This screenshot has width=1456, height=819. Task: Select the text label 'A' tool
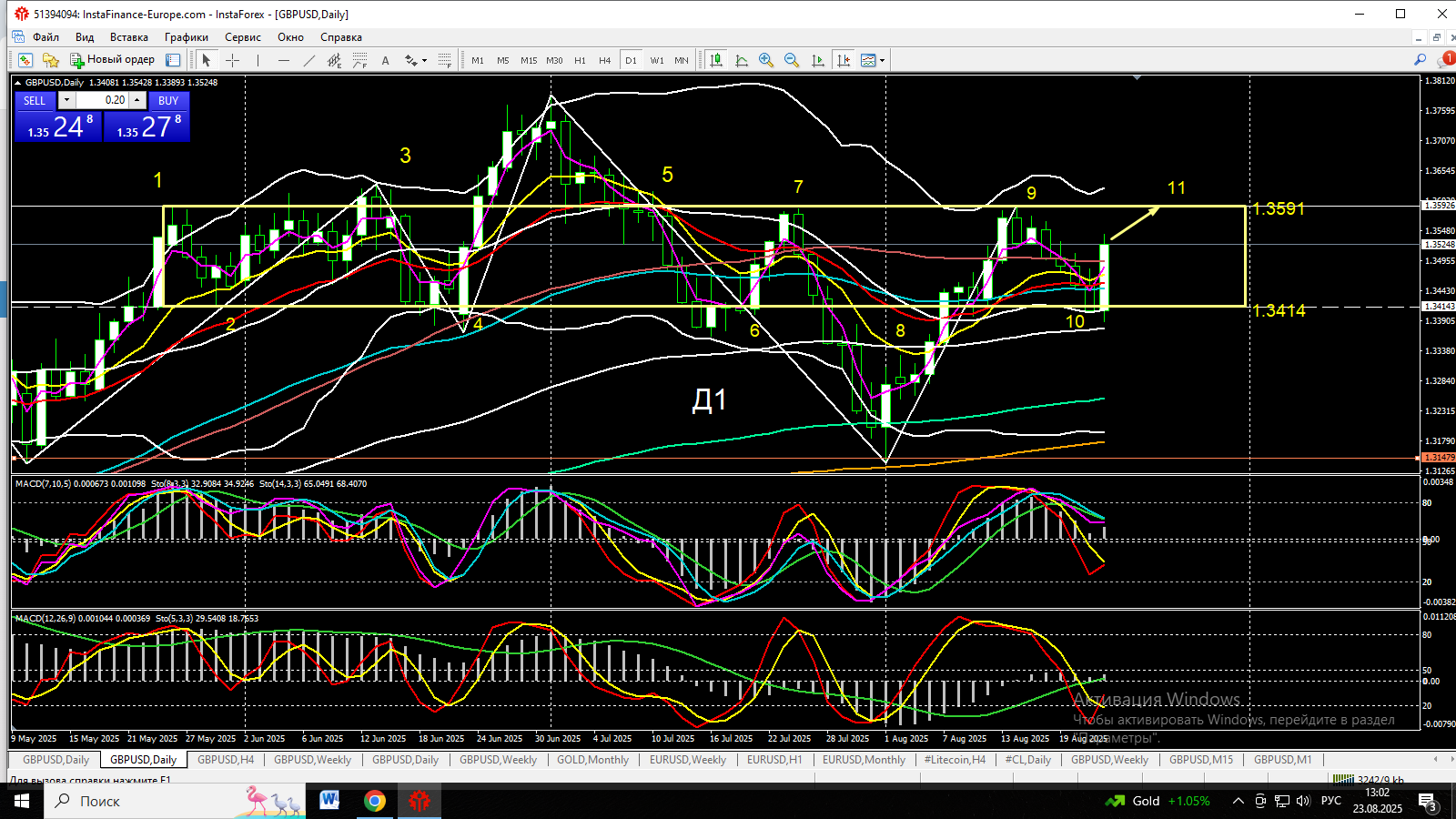click(x=385, y=60)
